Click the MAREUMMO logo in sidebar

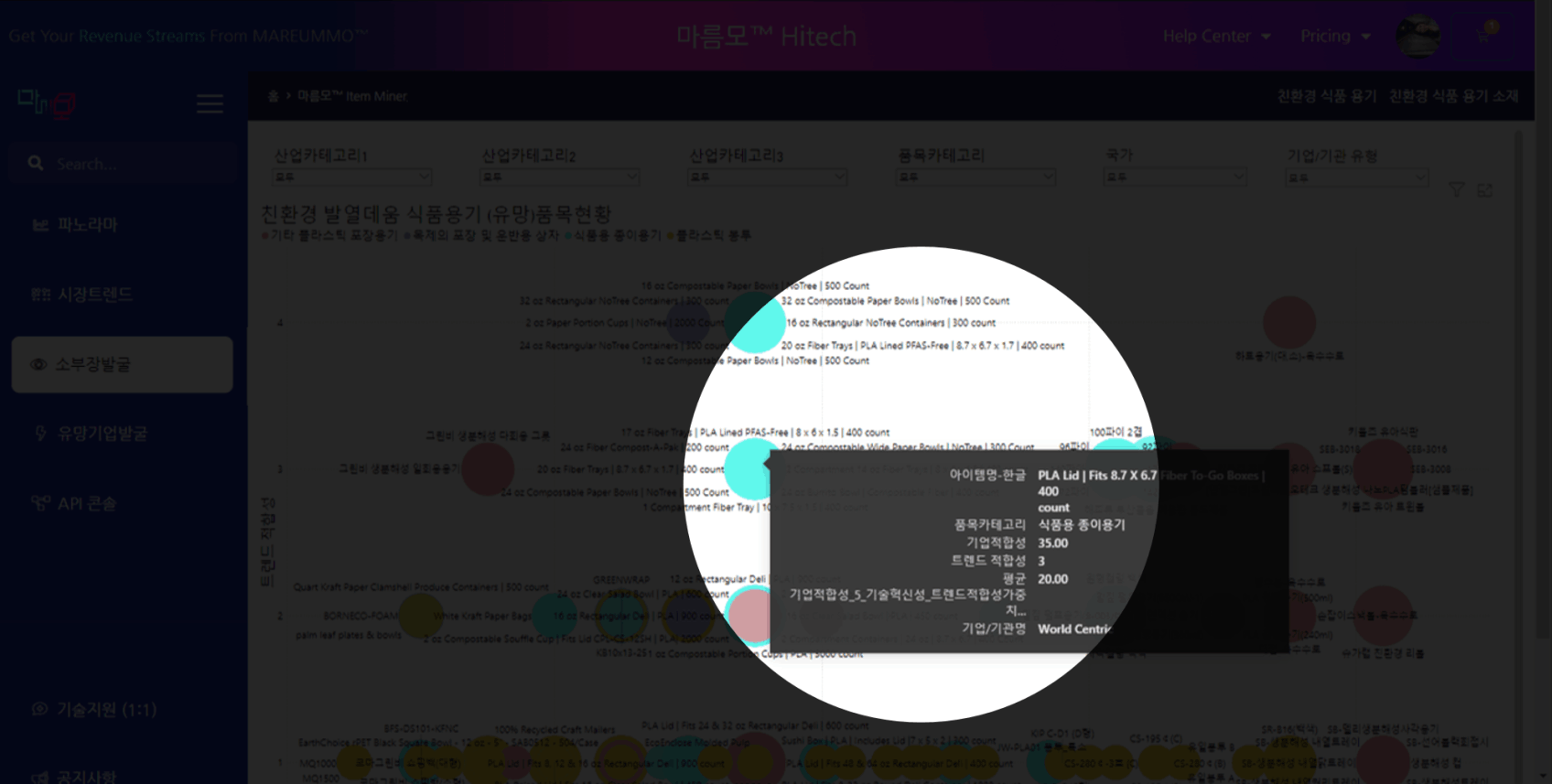pos(46,102)
